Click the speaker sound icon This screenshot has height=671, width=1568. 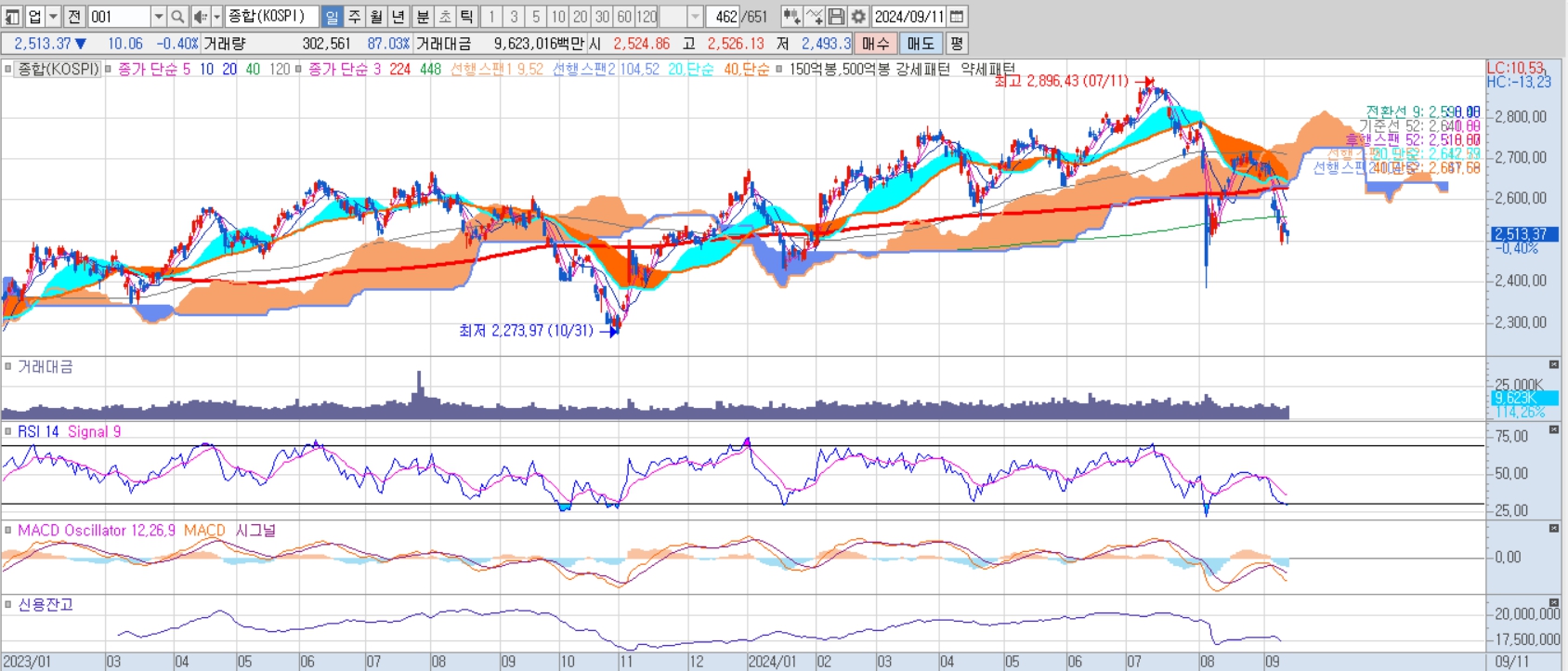(x=200, y=17)
